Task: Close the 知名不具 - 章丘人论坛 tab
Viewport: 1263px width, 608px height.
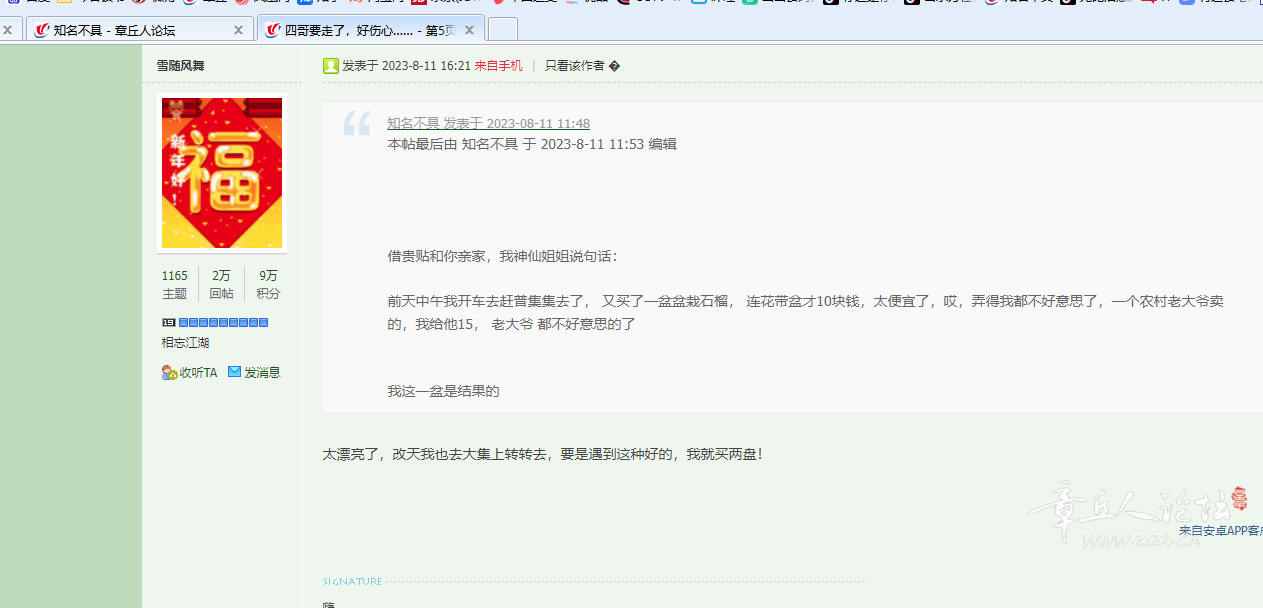Action: tap(238, 30)
